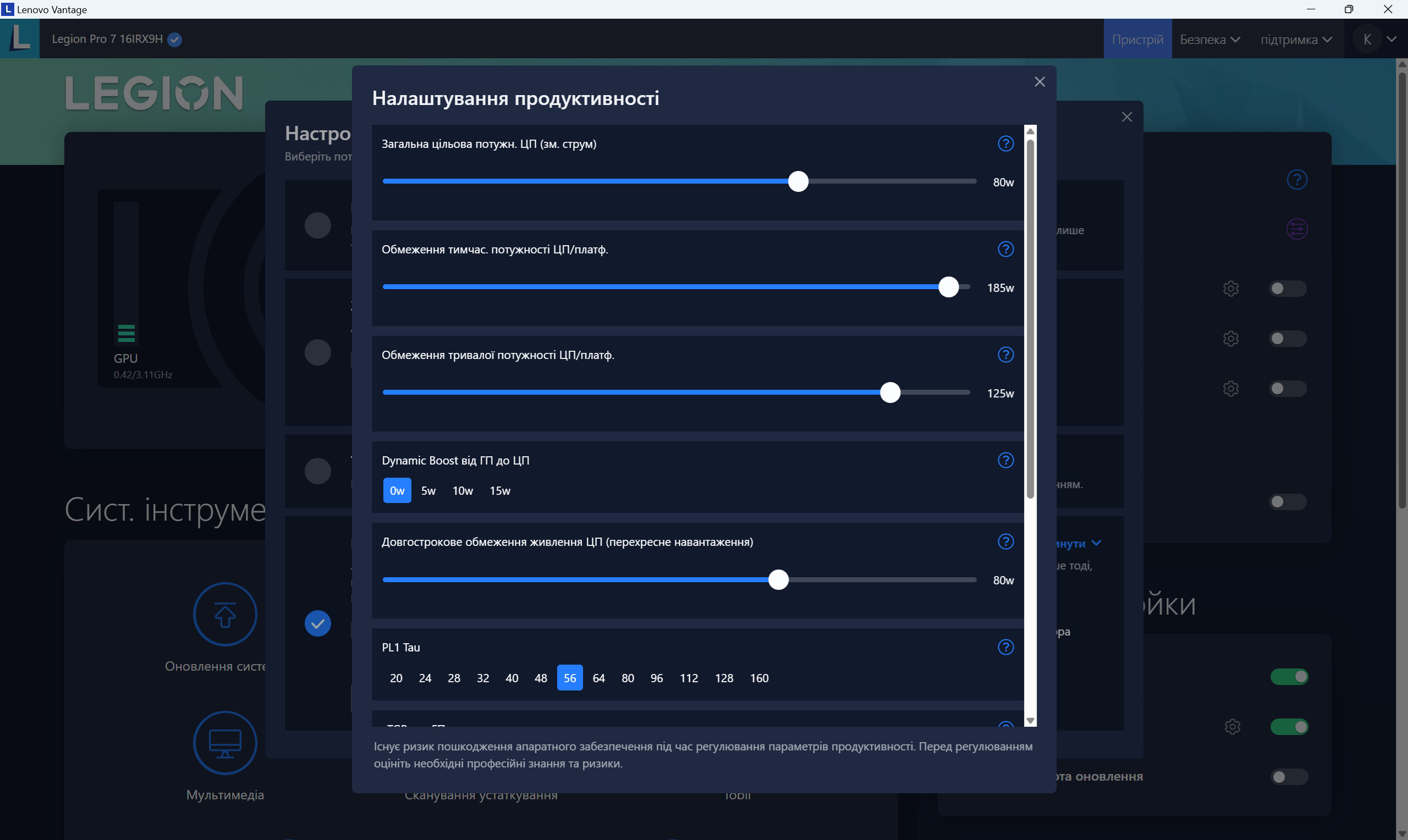Open help for cross-load CPU power limit
1408x840 pixels.
1005,541
